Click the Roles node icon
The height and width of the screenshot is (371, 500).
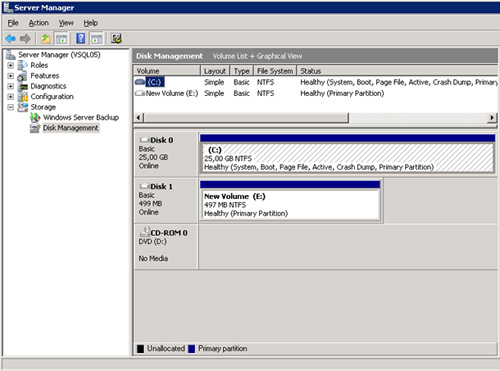tap(23, 65)
